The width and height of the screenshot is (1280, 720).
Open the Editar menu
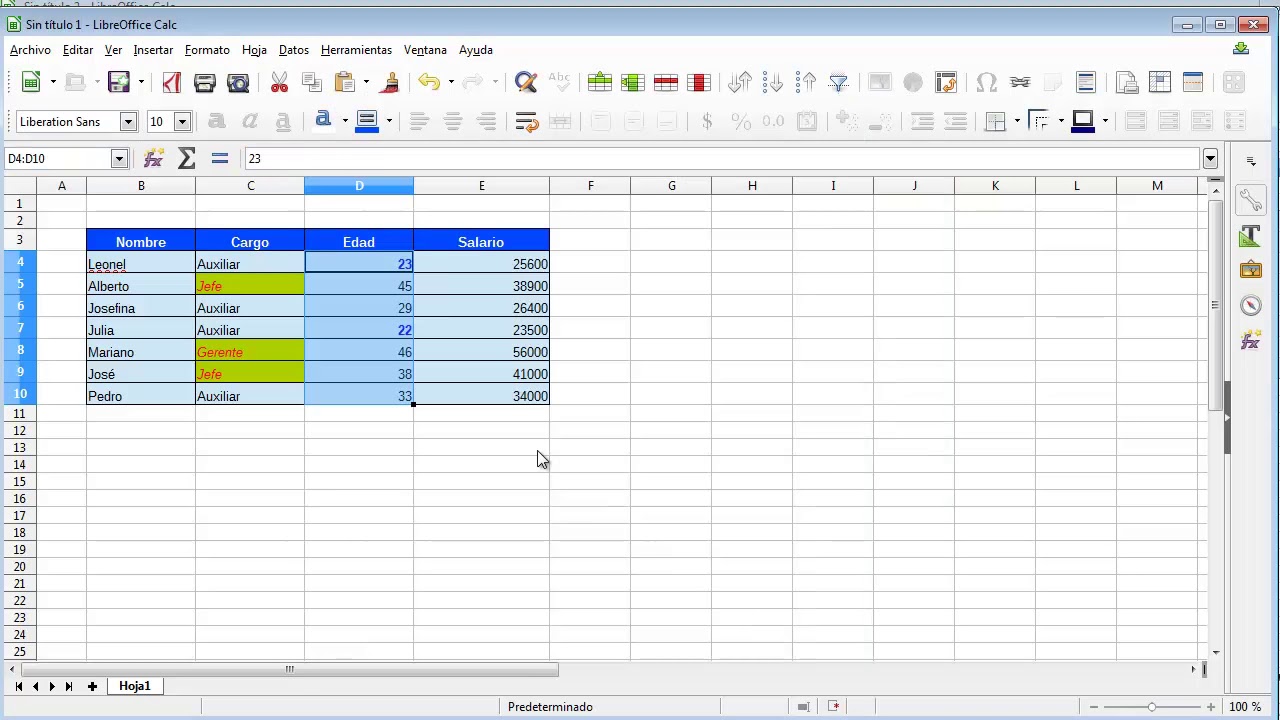[x=78, y=50]
